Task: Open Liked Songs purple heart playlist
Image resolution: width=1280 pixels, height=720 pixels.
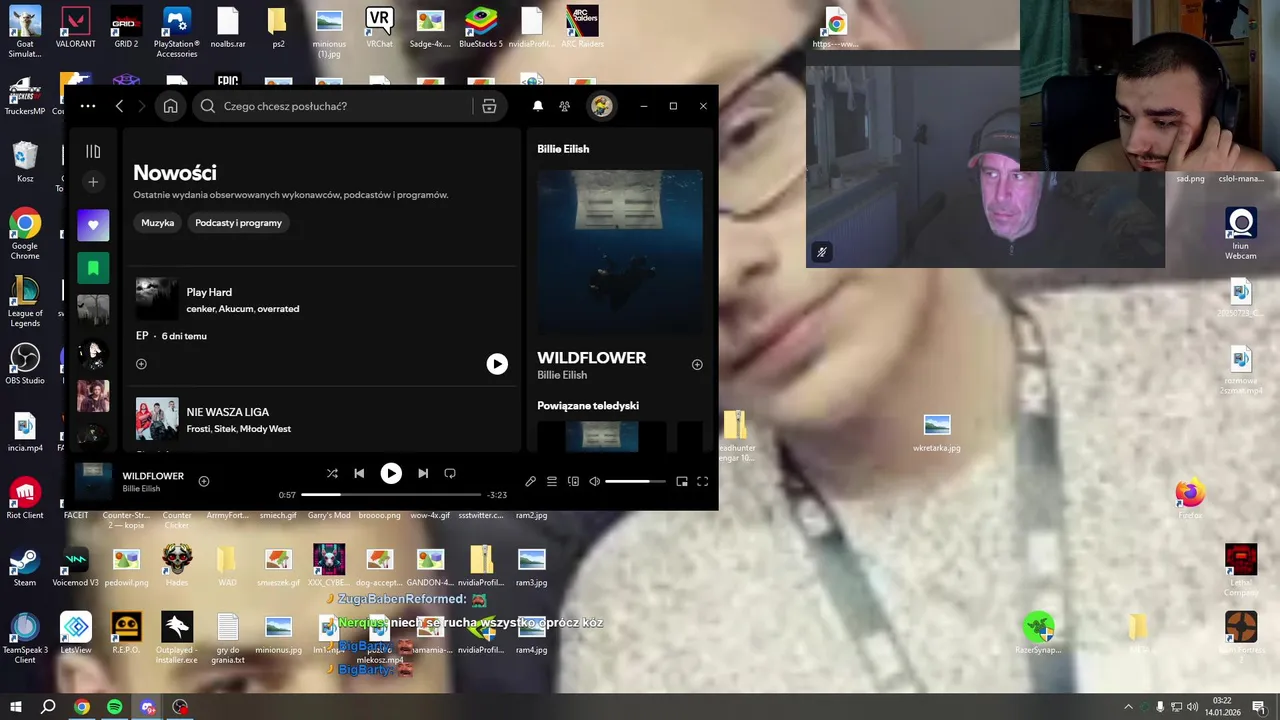Action: pyautogui.click(x=93, y=225)
